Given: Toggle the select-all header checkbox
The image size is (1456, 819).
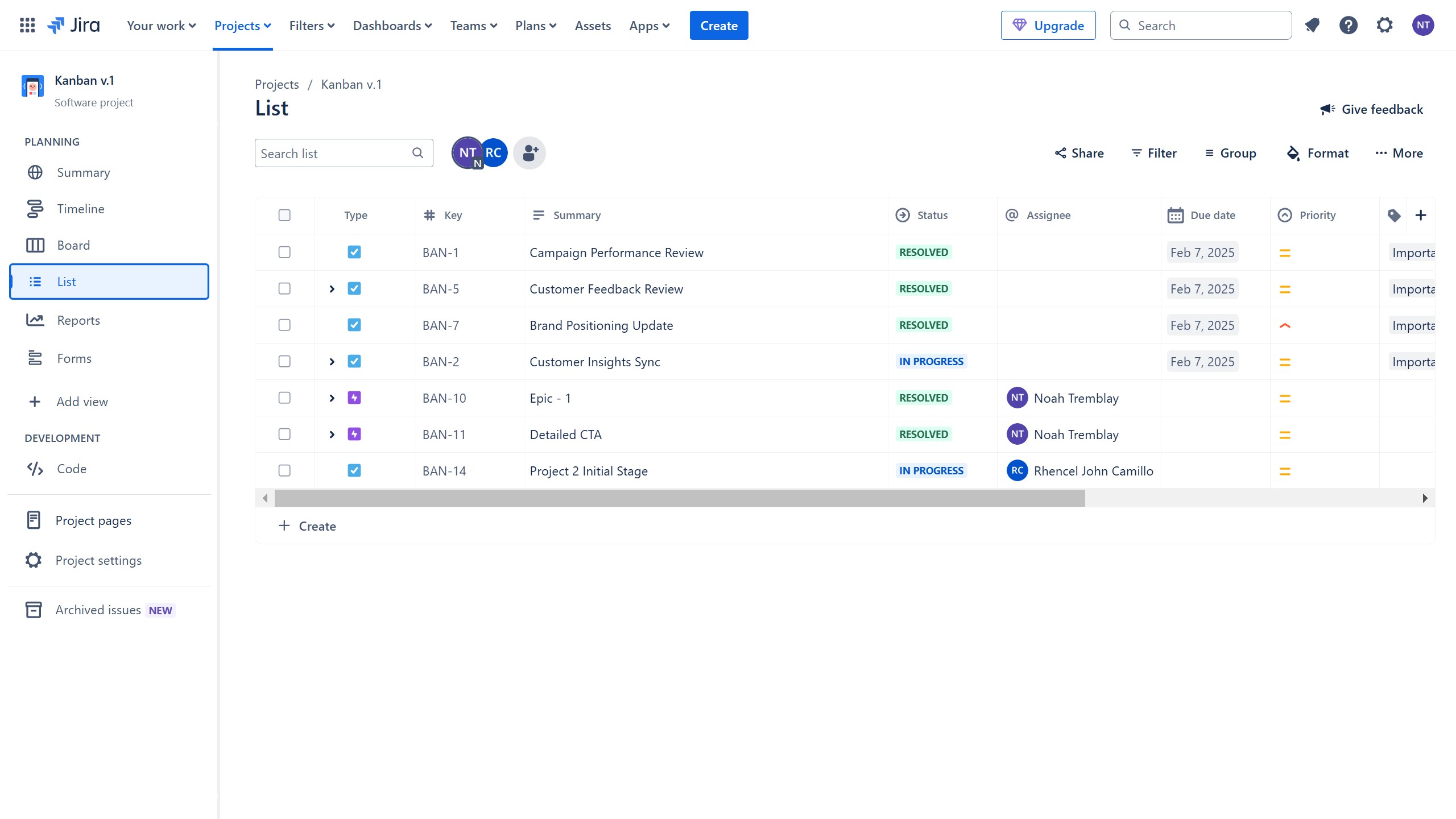Looking at the screenshot, I should [x=284, y=215].
